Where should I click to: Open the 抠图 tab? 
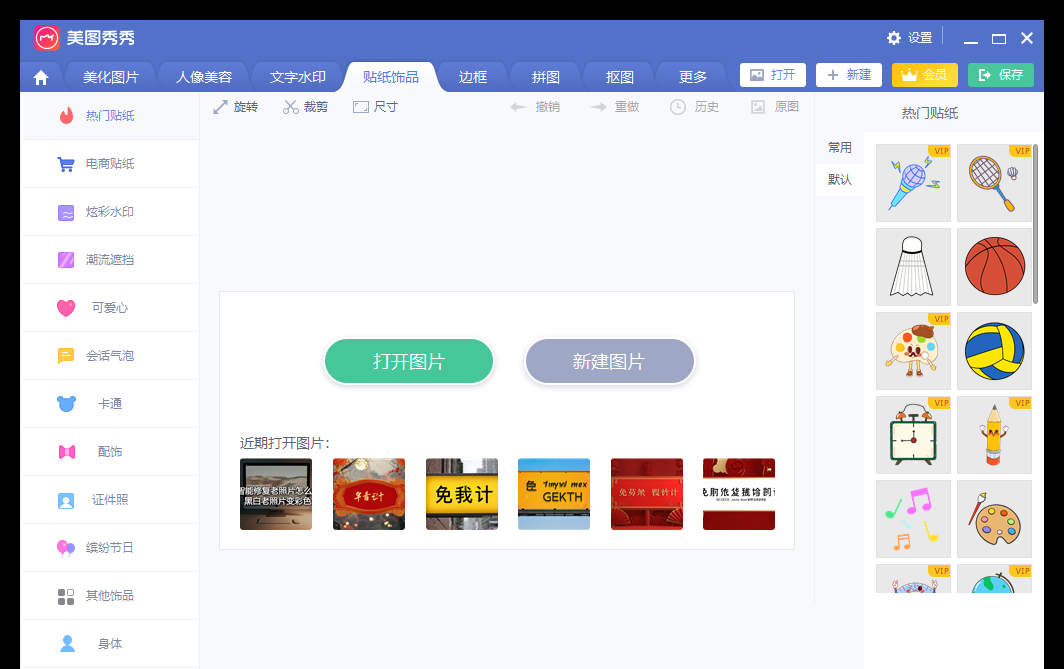[620, 77]
